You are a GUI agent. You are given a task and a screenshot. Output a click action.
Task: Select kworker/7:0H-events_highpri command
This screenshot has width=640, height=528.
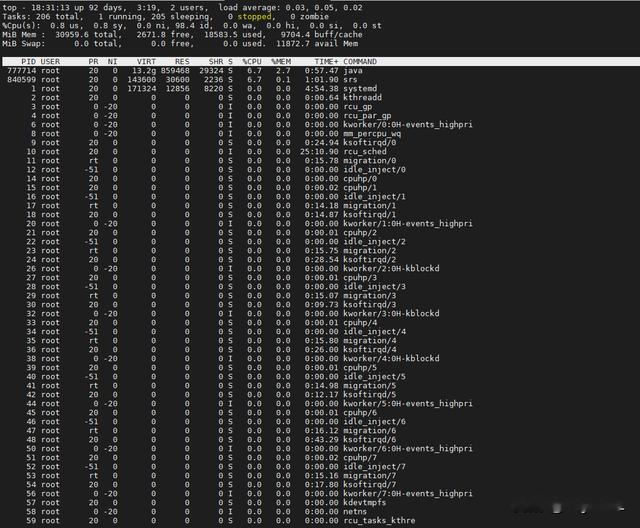(408, 493)
